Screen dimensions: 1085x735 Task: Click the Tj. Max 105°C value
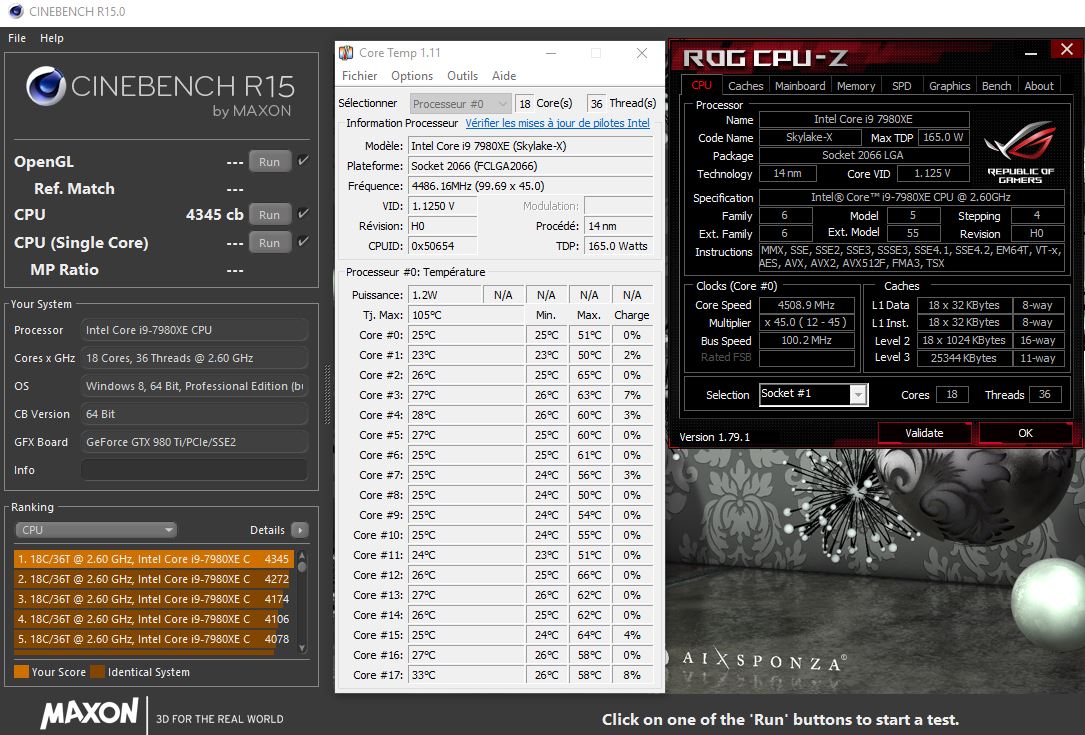click(466, 315)
